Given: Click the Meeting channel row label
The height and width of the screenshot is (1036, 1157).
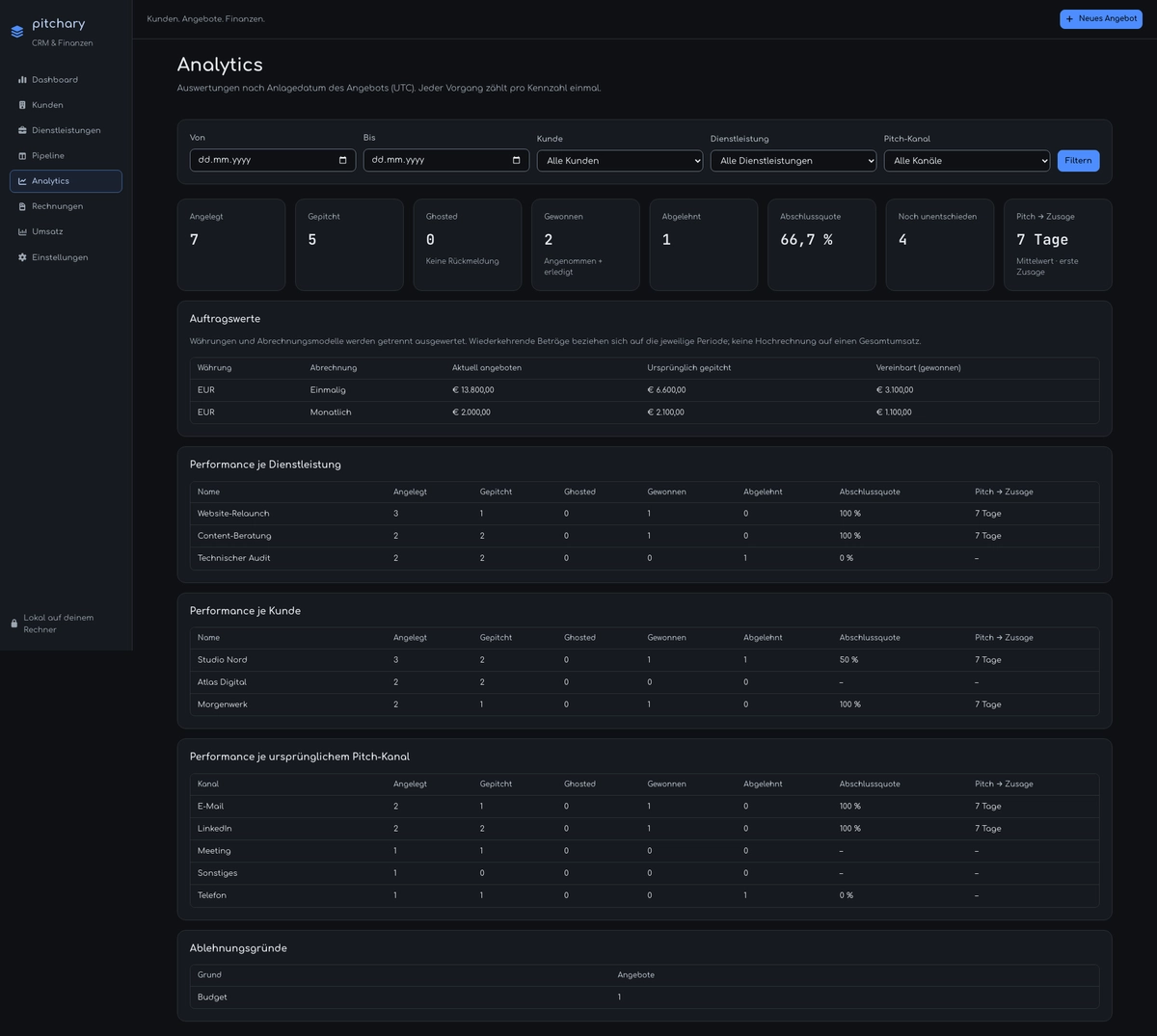Looking at the screenshot, I should coord(214,851).
